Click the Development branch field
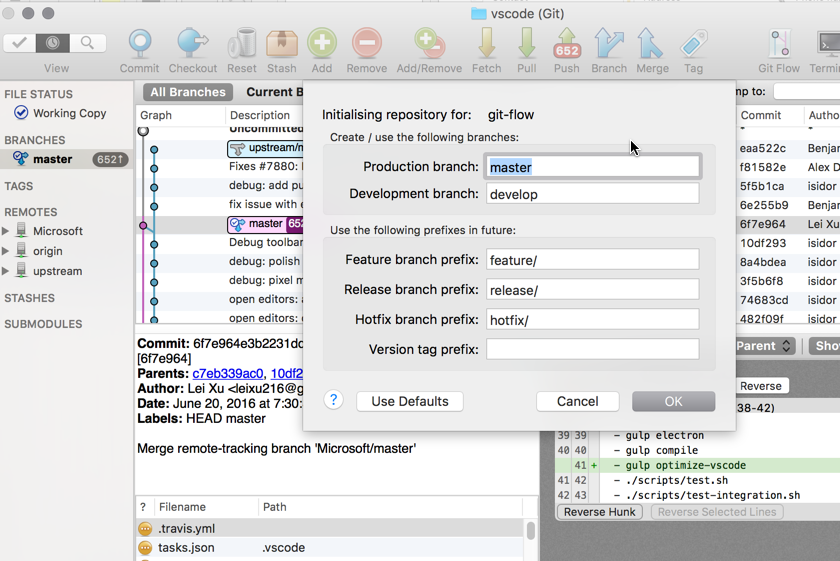The width and height of the screenshot is (840, 561). (592, 194)
